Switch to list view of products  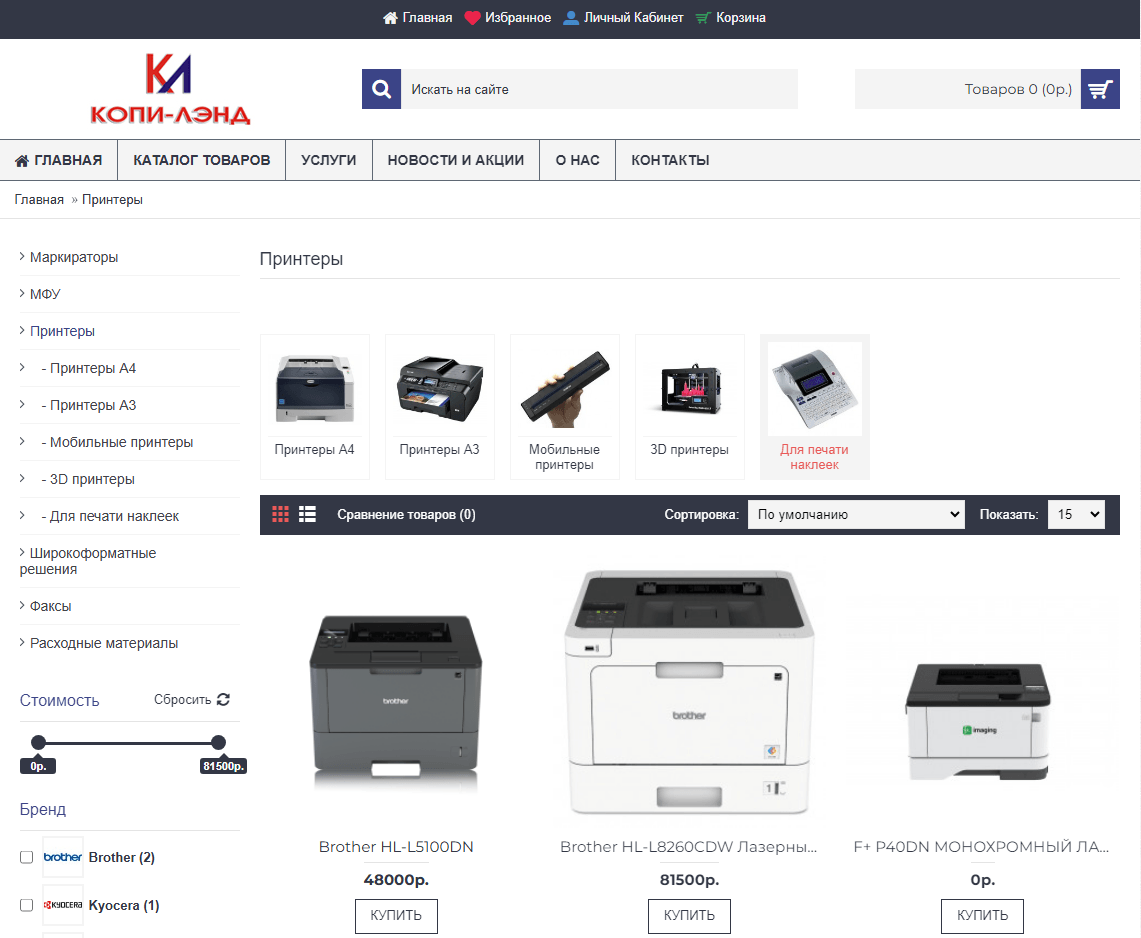pyautogui.click(x=307, y=514)
